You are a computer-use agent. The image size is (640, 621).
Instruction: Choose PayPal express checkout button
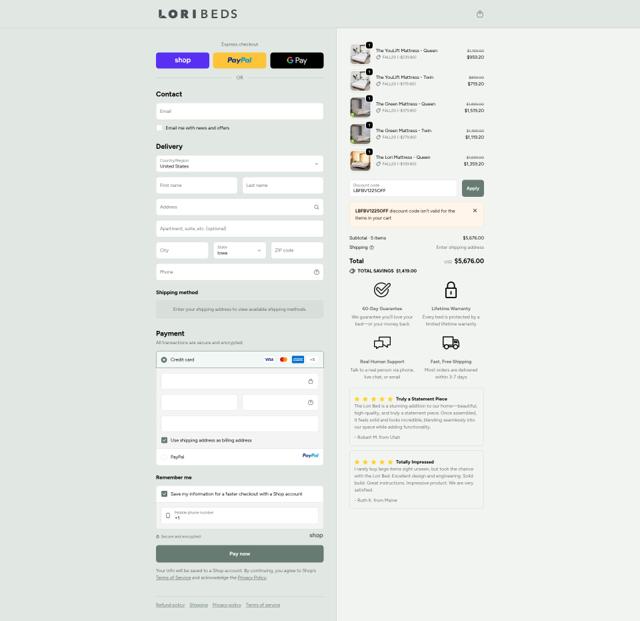(240, 60)
